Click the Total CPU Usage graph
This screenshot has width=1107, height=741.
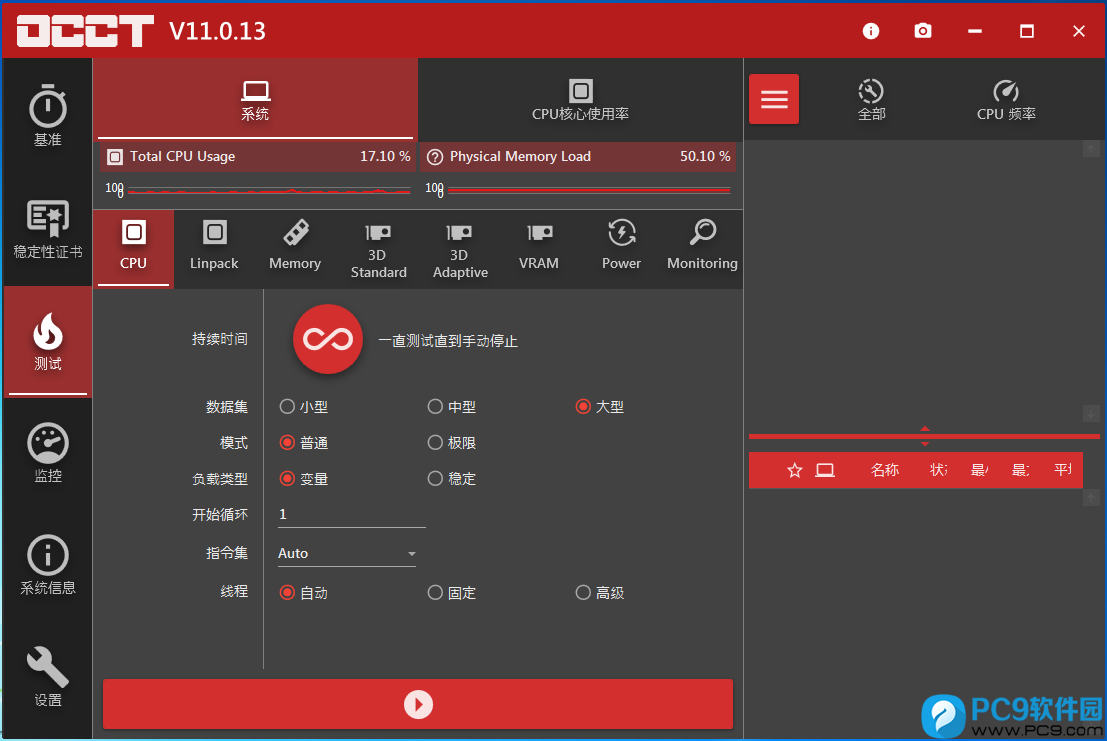269,190
